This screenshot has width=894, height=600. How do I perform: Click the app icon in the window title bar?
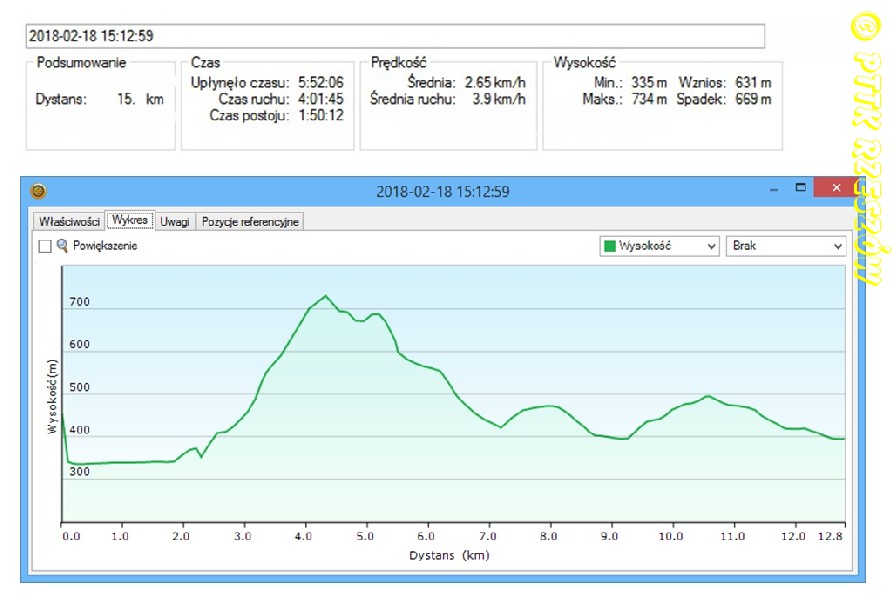coord(38,191)
